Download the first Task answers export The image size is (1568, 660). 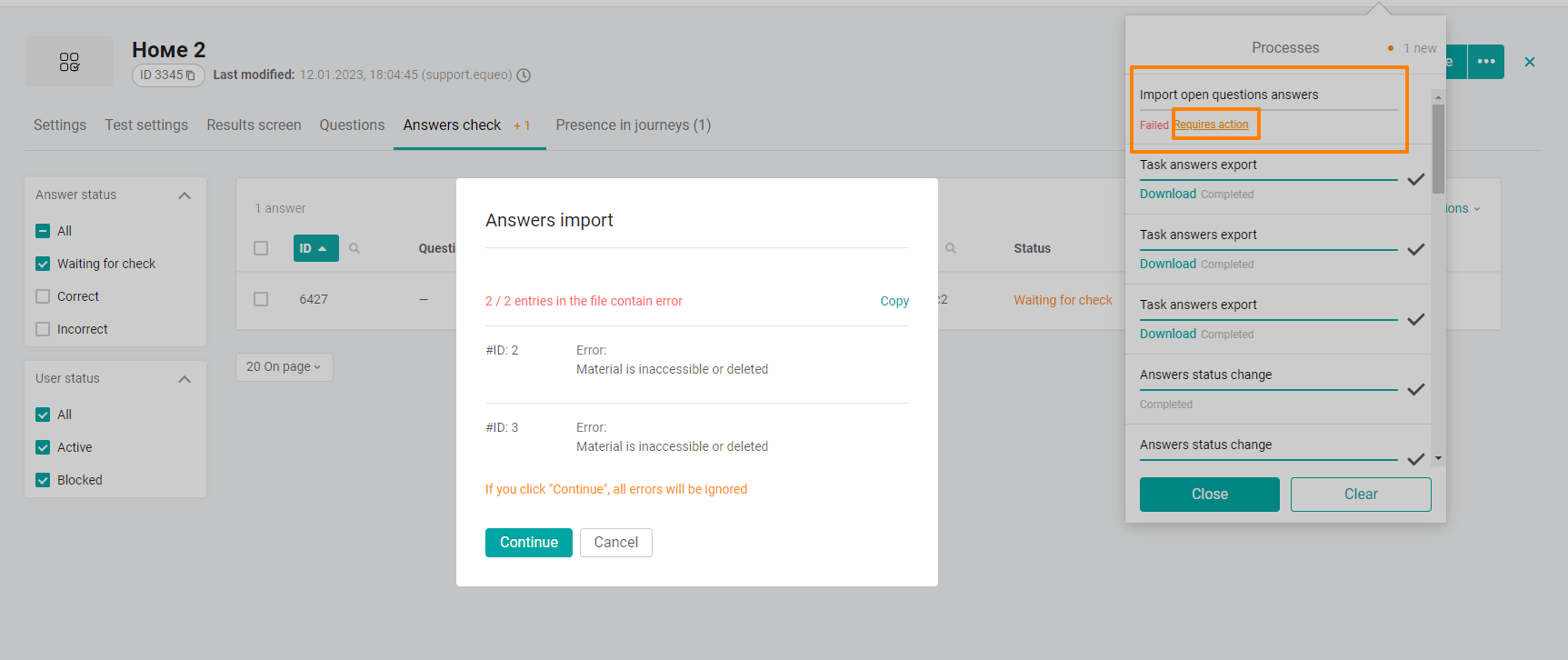click(x=1168, y=194)
